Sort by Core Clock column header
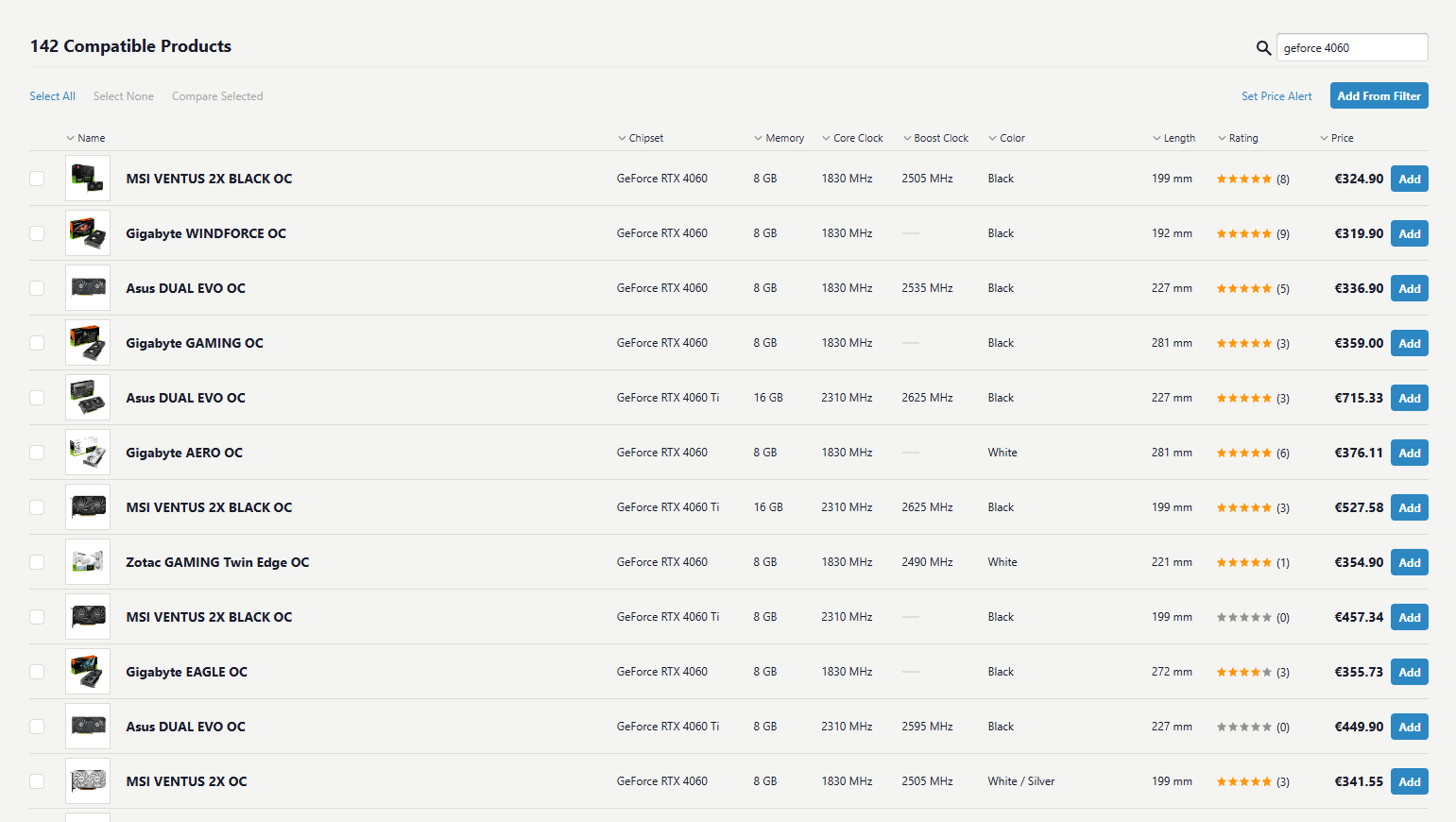The image size is (1456, 822). (x=853, y=138)
